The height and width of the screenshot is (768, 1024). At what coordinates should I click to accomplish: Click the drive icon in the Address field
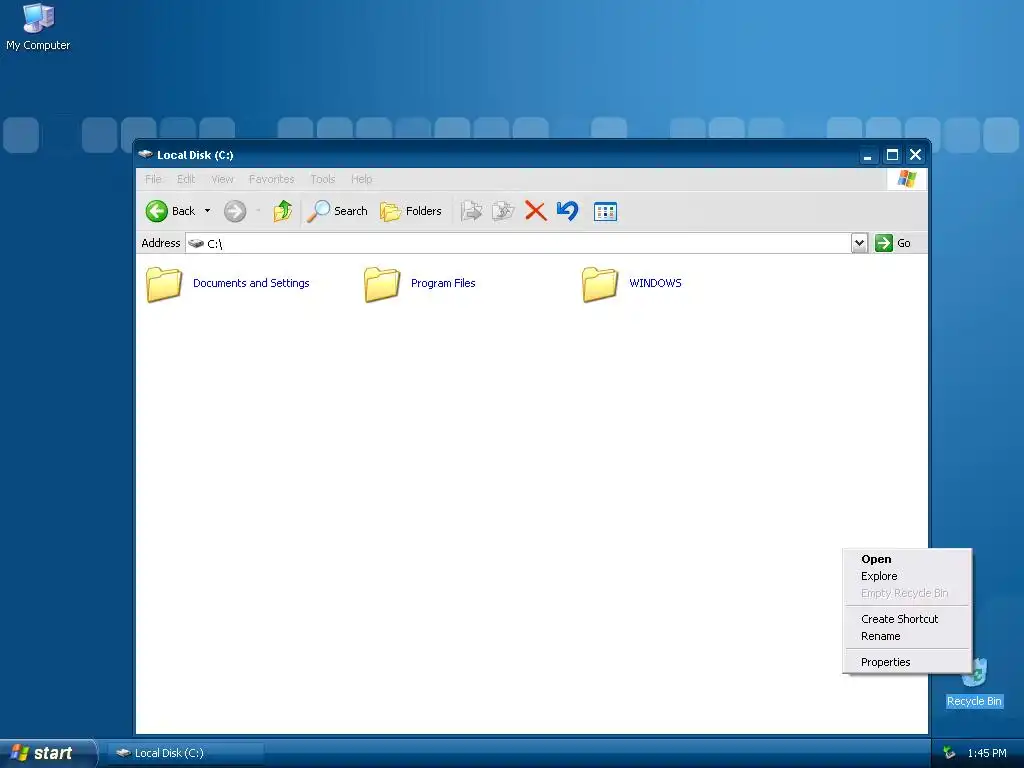(196, 243)
